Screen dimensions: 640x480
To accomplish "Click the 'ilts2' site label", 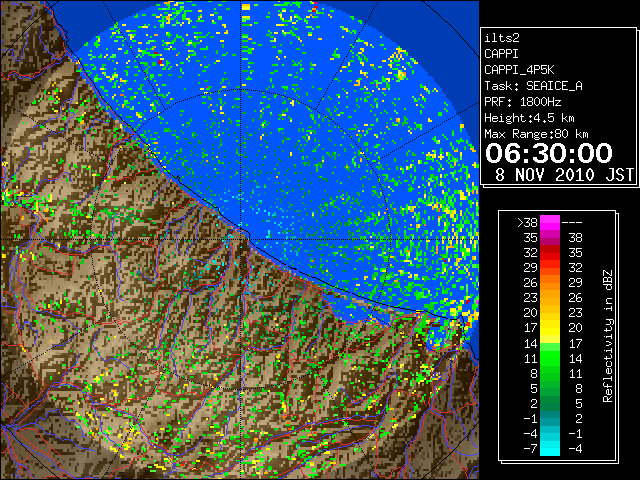I will click(x=502, y=38).
